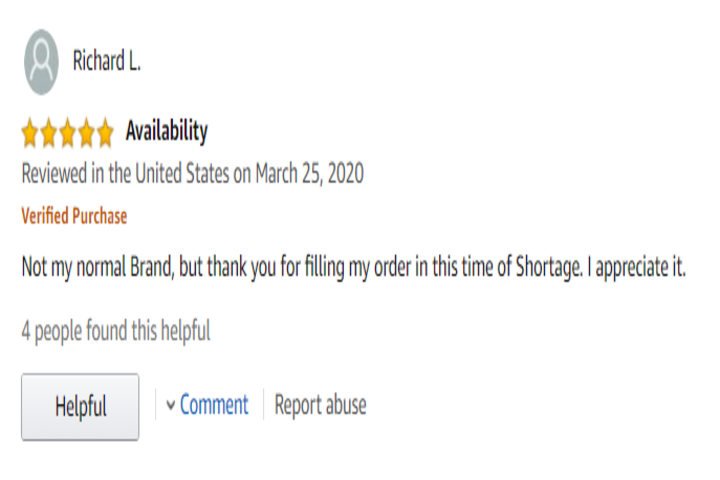Click the '4 people found this helpful' text

click(116, 331)
